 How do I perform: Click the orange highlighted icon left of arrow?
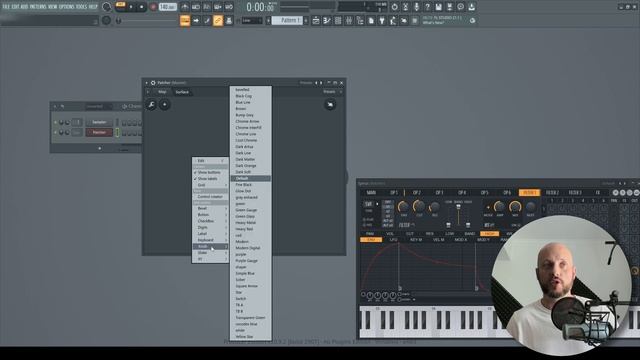185,21
